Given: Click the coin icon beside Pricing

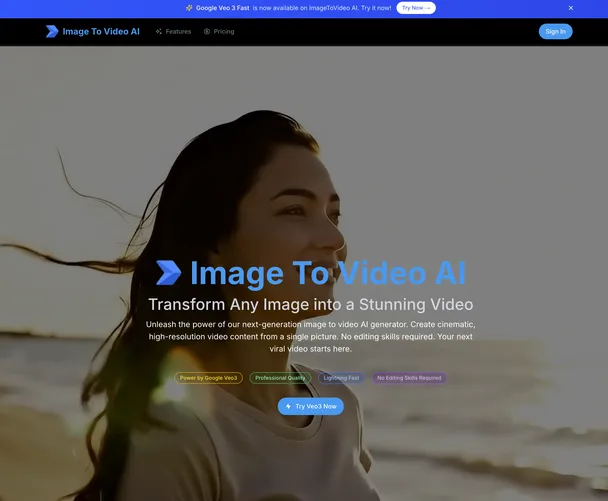Looking at the screenshot, I should coord(207,31).
